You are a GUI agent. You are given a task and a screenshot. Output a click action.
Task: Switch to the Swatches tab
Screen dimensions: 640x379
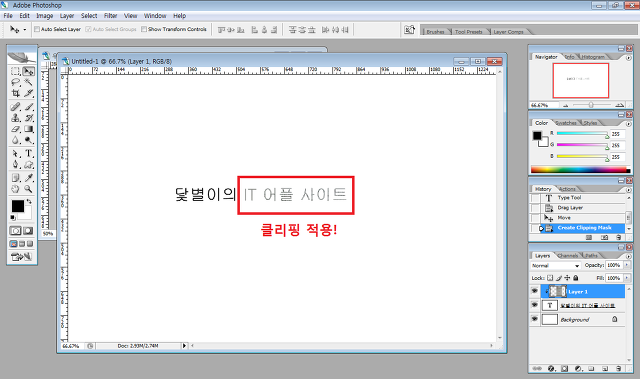tap(566, 123)
